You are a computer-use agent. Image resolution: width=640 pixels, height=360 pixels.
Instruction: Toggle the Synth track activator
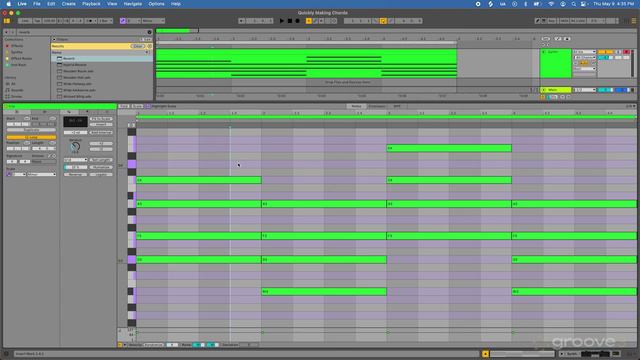click(x=605, y=52)
